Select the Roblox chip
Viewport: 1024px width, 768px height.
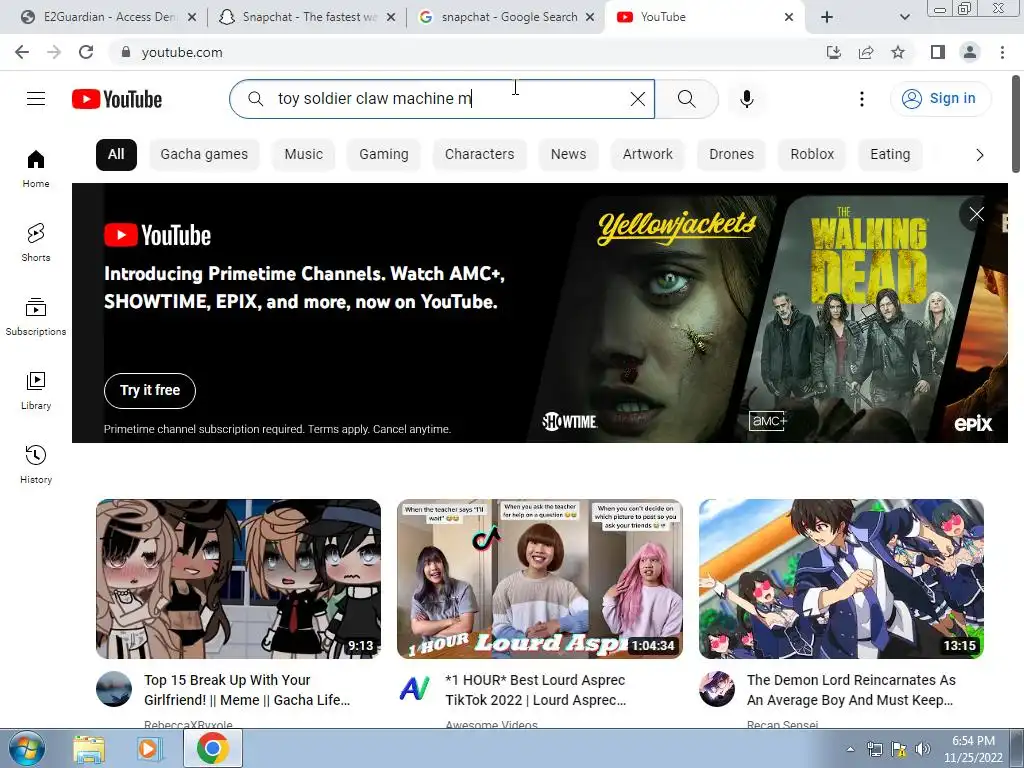click(812, 155)
